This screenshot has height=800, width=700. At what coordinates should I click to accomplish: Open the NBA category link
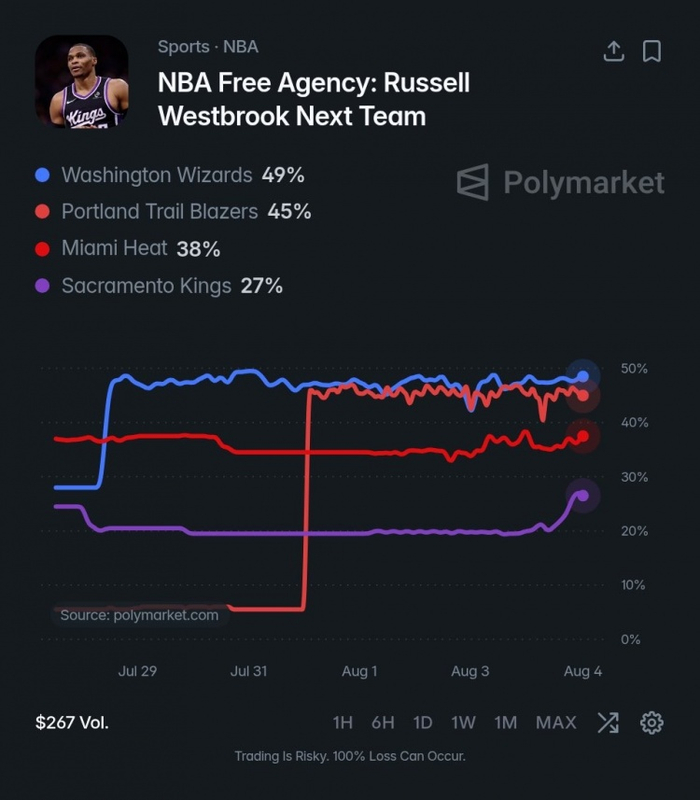pos(241,47)
